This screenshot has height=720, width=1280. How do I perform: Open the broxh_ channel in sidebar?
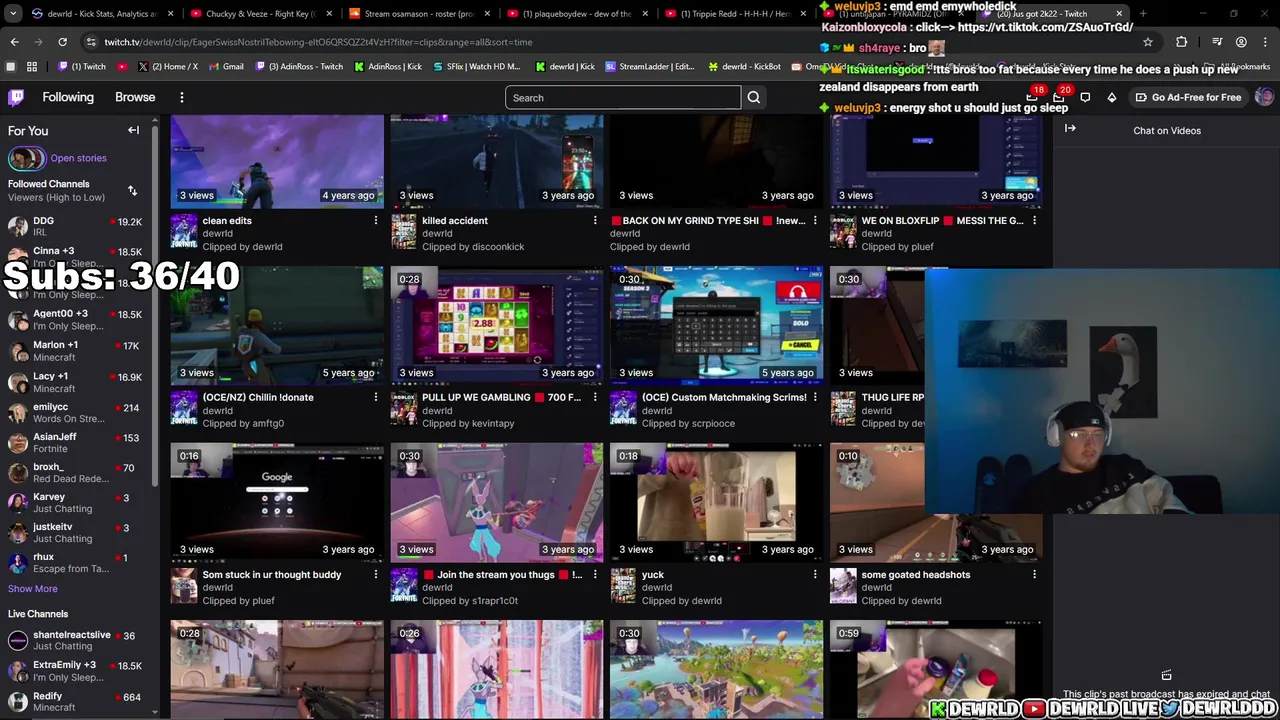pyautogui.click(x=75, y=473)
